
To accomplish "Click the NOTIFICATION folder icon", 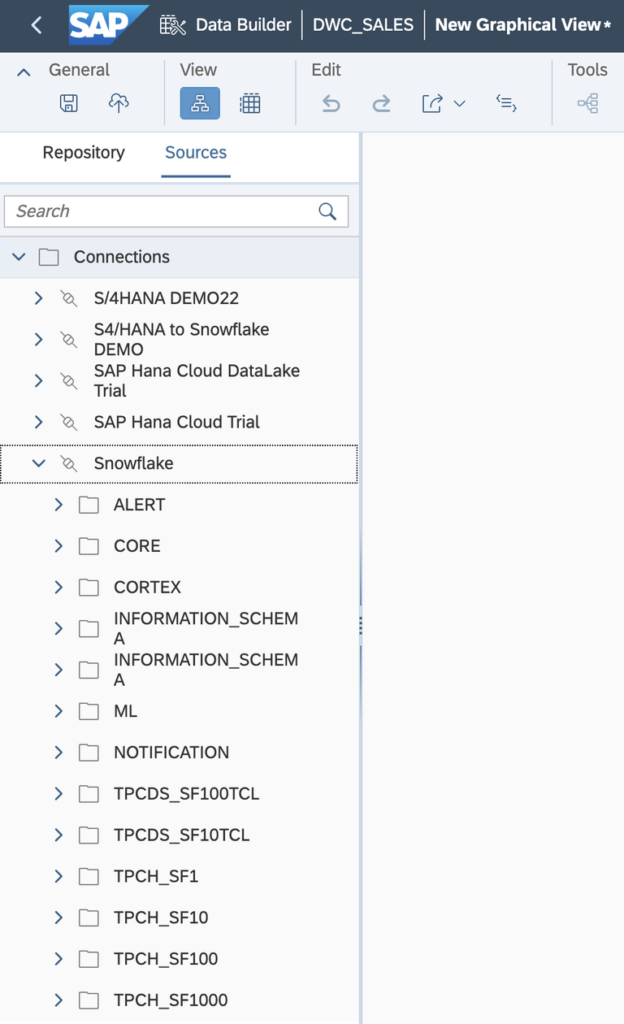I will click(x=89, y=752).
